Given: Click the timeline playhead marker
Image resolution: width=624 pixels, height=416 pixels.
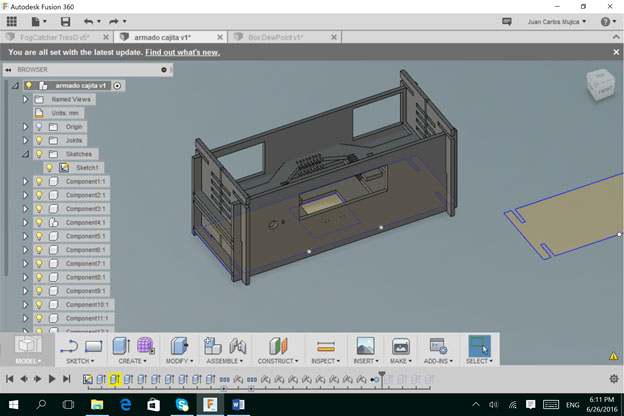Looking at the screenshot, I should coord(382,379).
